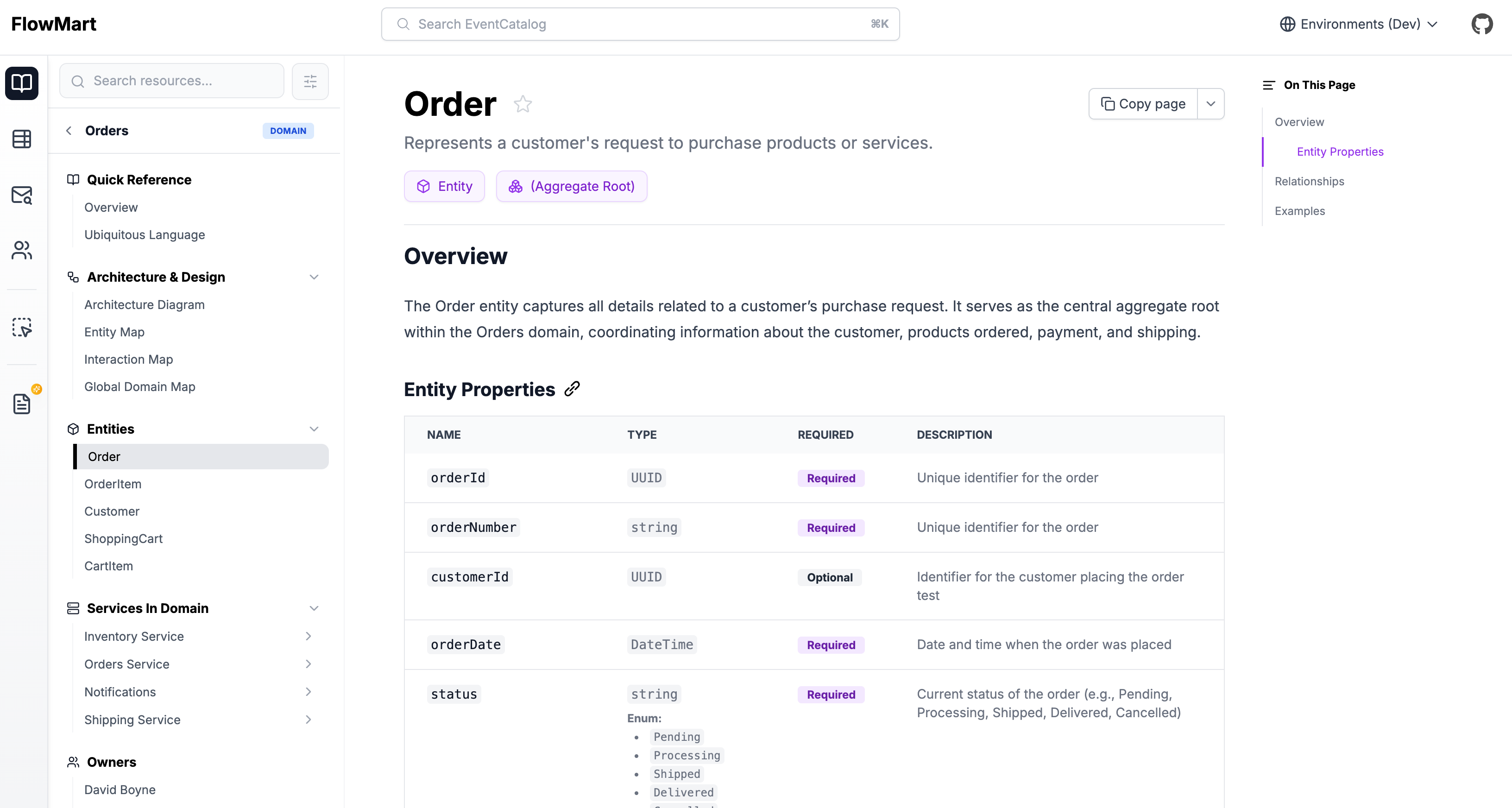Screen dimensions: 1512x808
Task: Open the visualizer selection cursor icon
Action: point(22,327)
